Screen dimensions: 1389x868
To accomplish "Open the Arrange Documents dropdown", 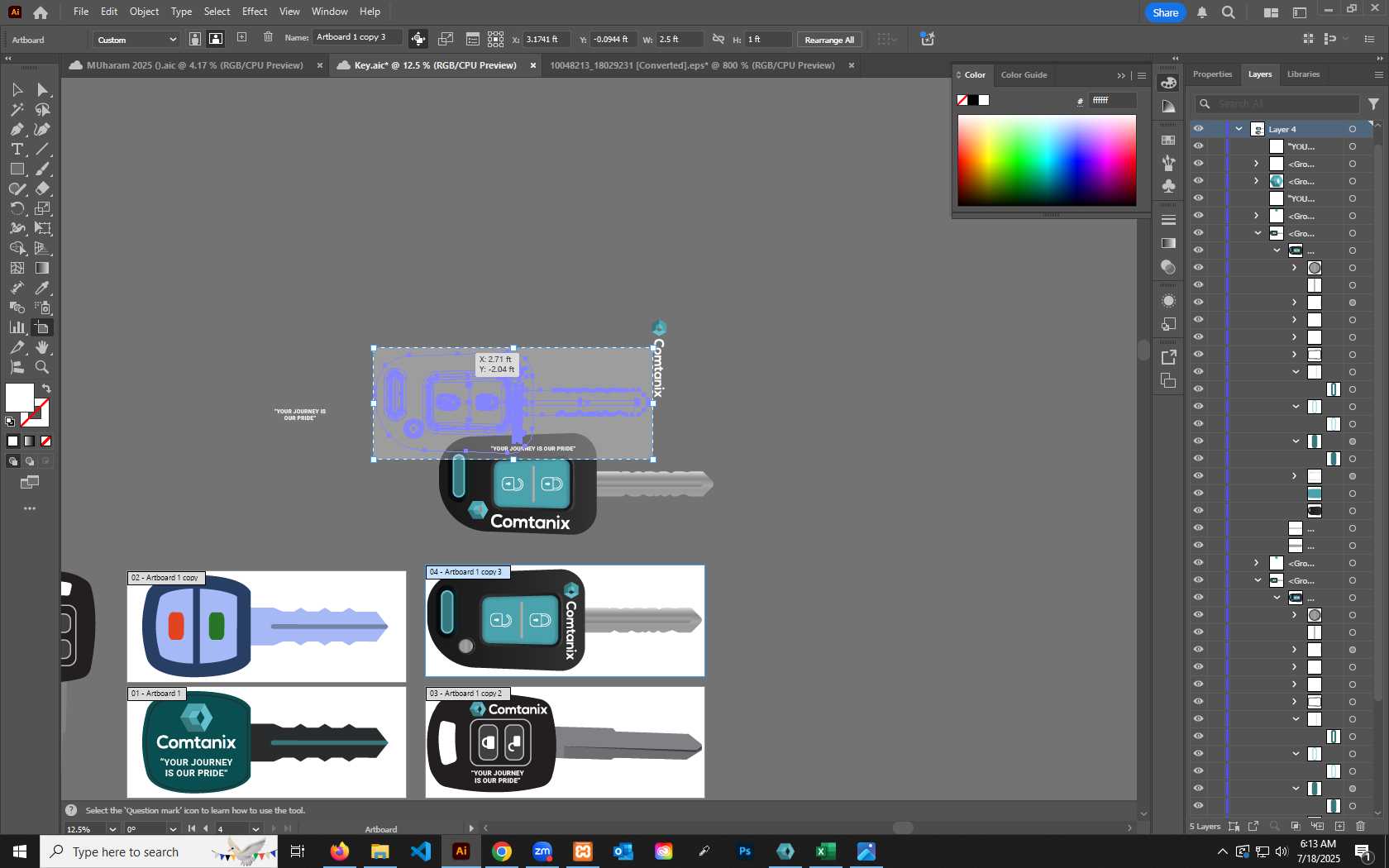I will (x=1271, y=12).
